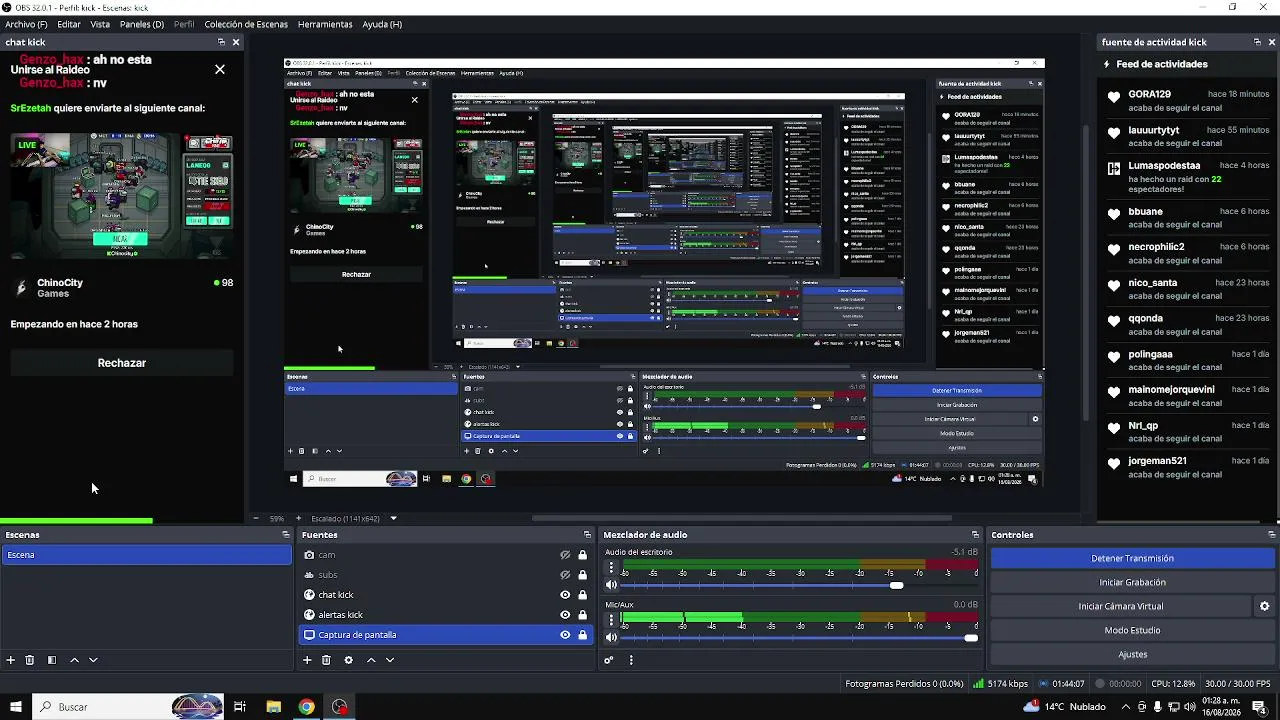Hide the alertas kick source
Screen dimensions: 1280x720
click(565, 615)
